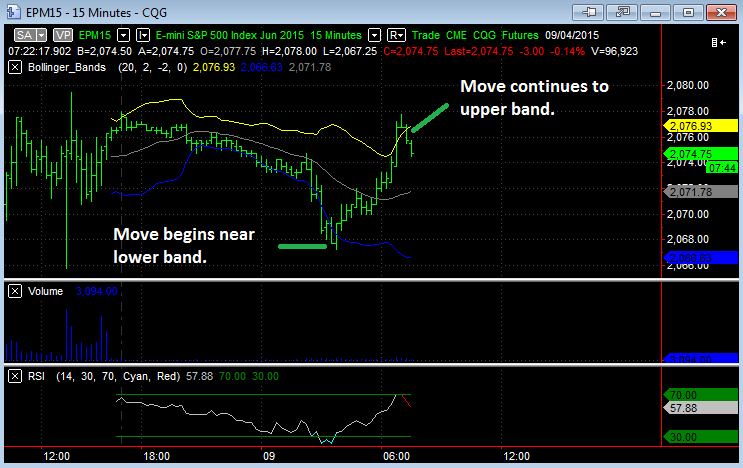Image resolution: width=743 pixels, height=468 pixels.
Task: Click the VP volume profile button
Action: point(63,35)
